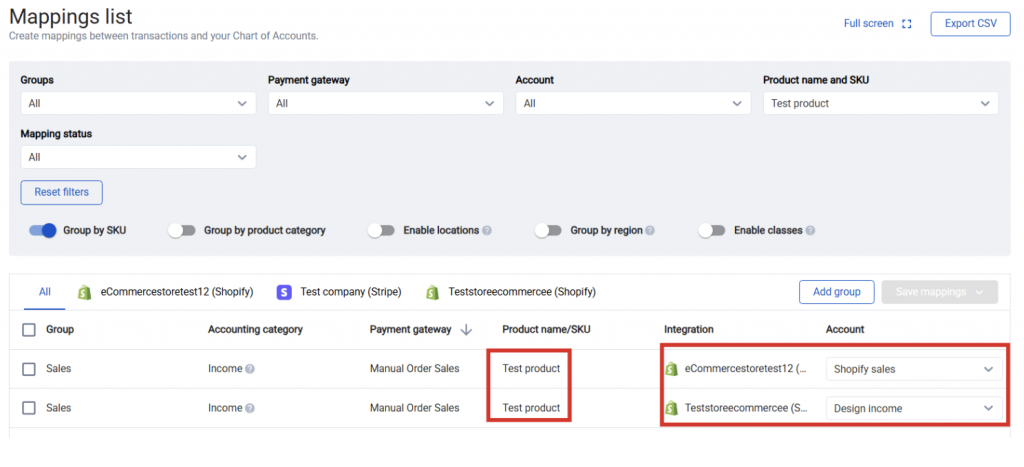Open Design income account dropdown
The height and width of the screenshot is (467, 1024).
pos(914,408)
